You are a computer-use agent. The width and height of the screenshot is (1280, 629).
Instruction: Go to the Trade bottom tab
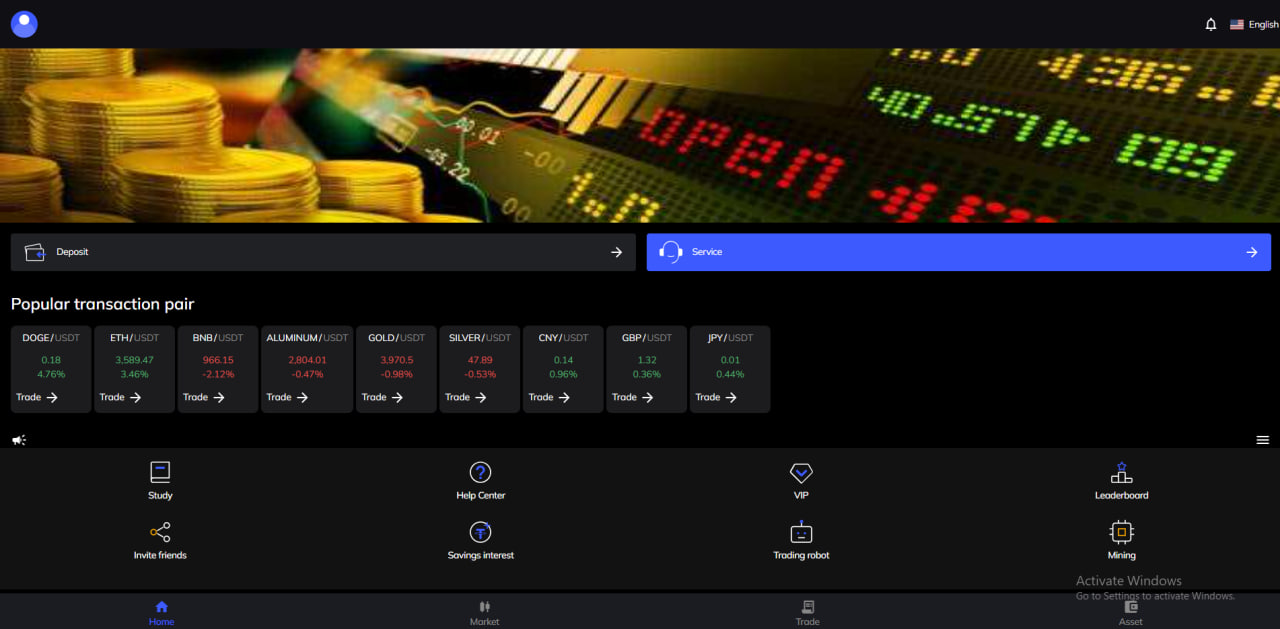[x=807, y=612]
